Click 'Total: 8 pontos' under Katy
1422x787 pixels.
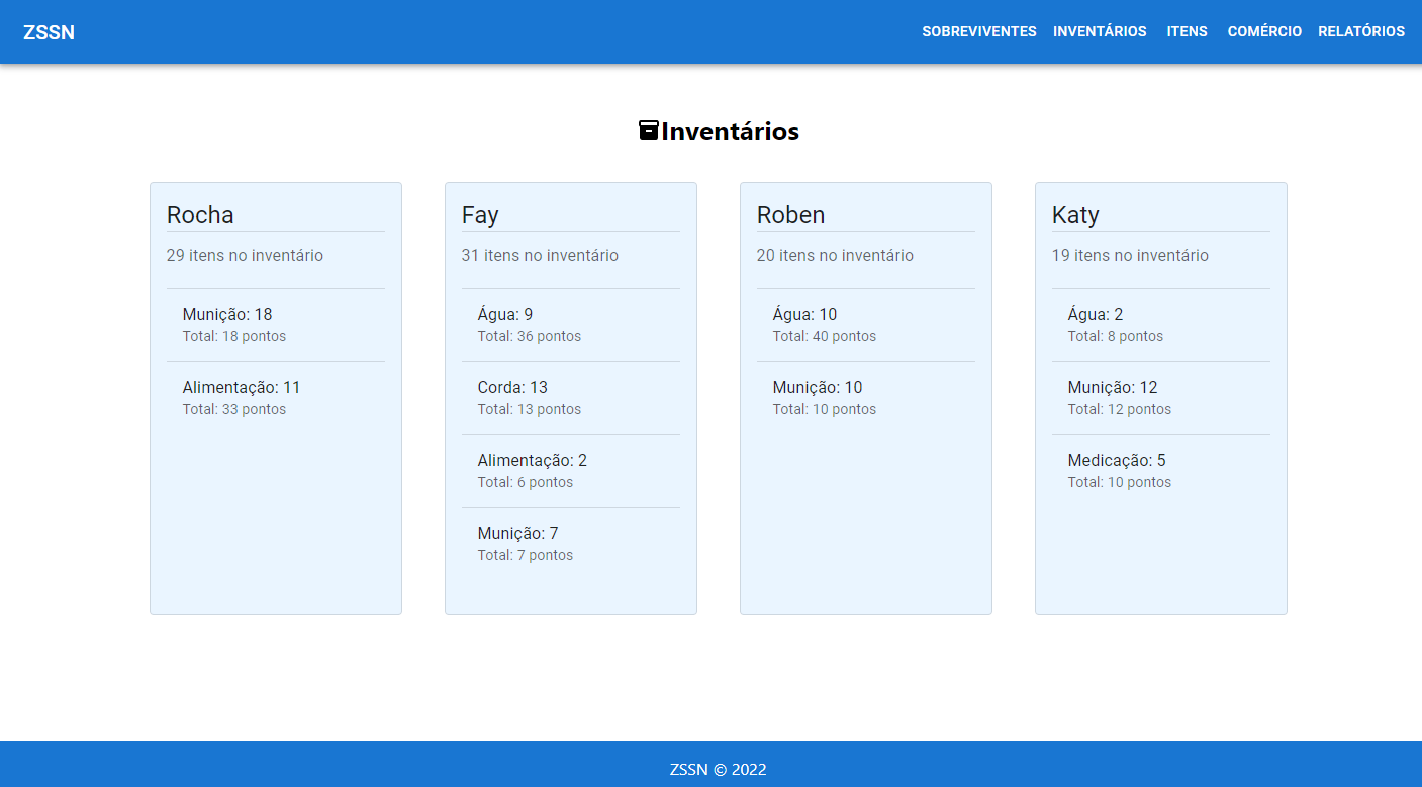[1115, 336]
